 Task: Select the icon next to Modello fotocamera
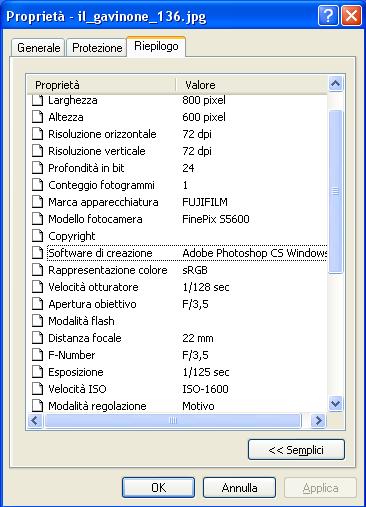[x=37, y=219]
